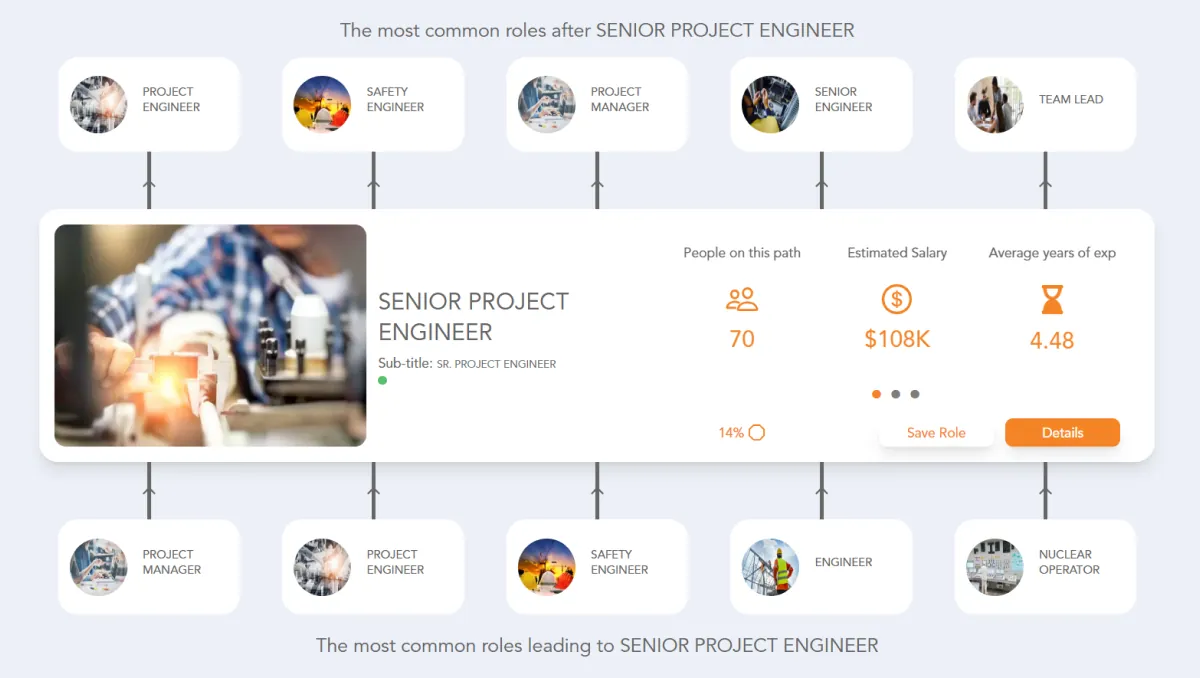Click the Save Role link
Viewport: 1200px width, 678px height.
936,432
